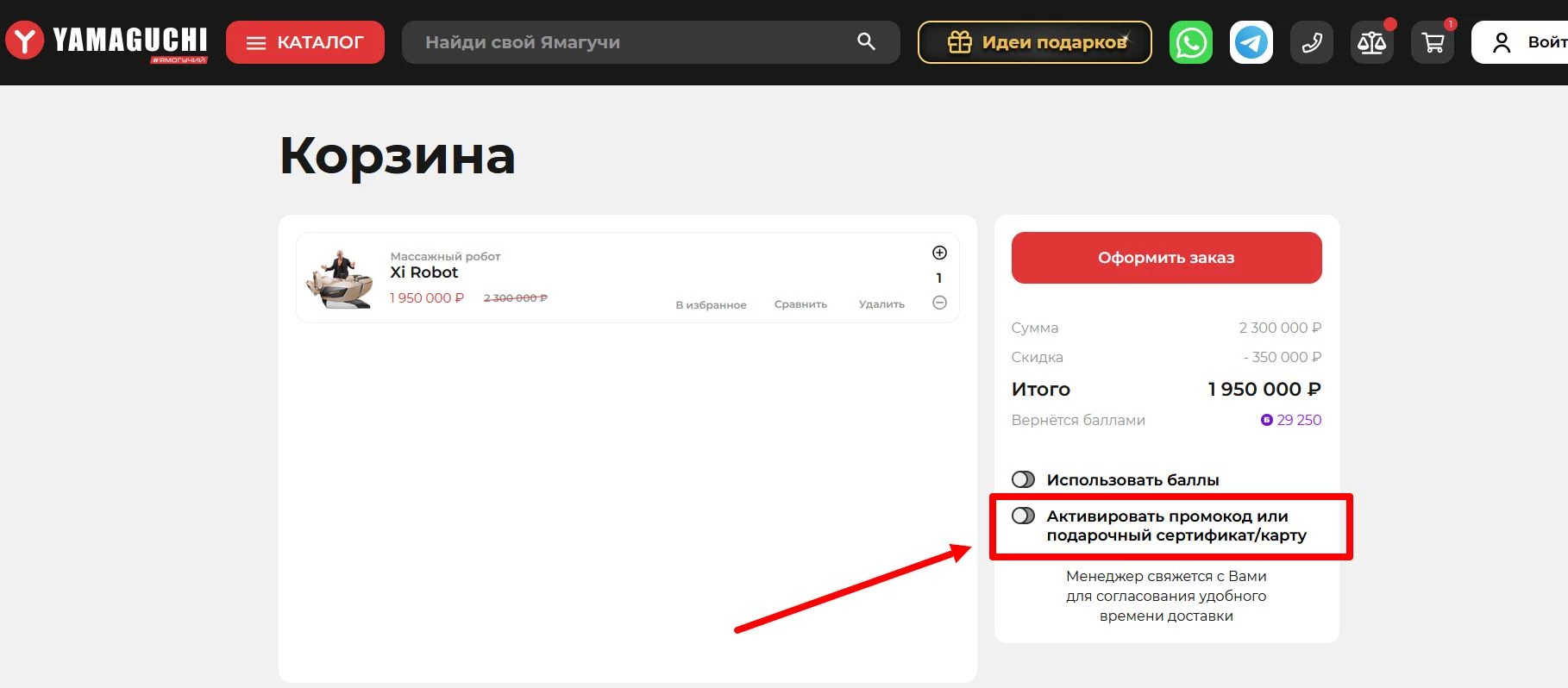Image resolution: width=1568 pixels, height=688 pixels.
Task: Open the Xi Robot product title
Action: [x=423, y=272]
